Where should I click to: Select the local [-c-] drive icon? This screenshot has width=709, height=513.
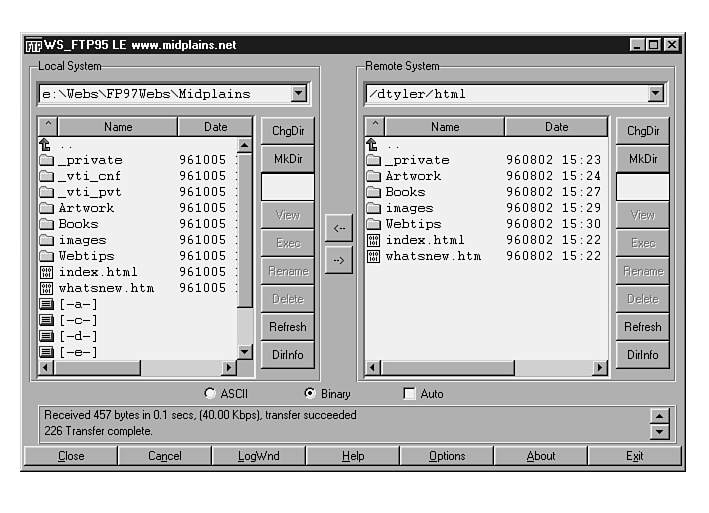(46, 320)
